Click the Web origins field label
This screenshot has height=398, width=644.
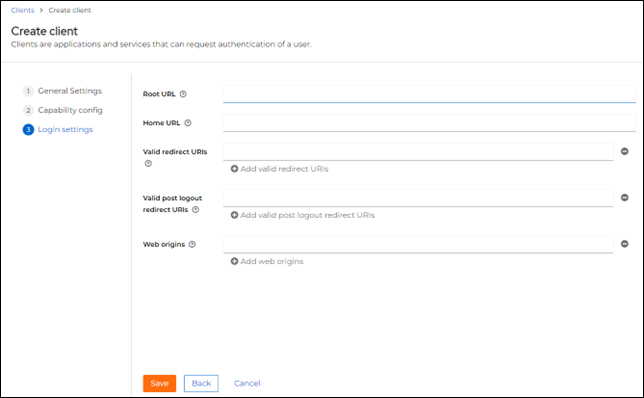(x=164, y=244)
